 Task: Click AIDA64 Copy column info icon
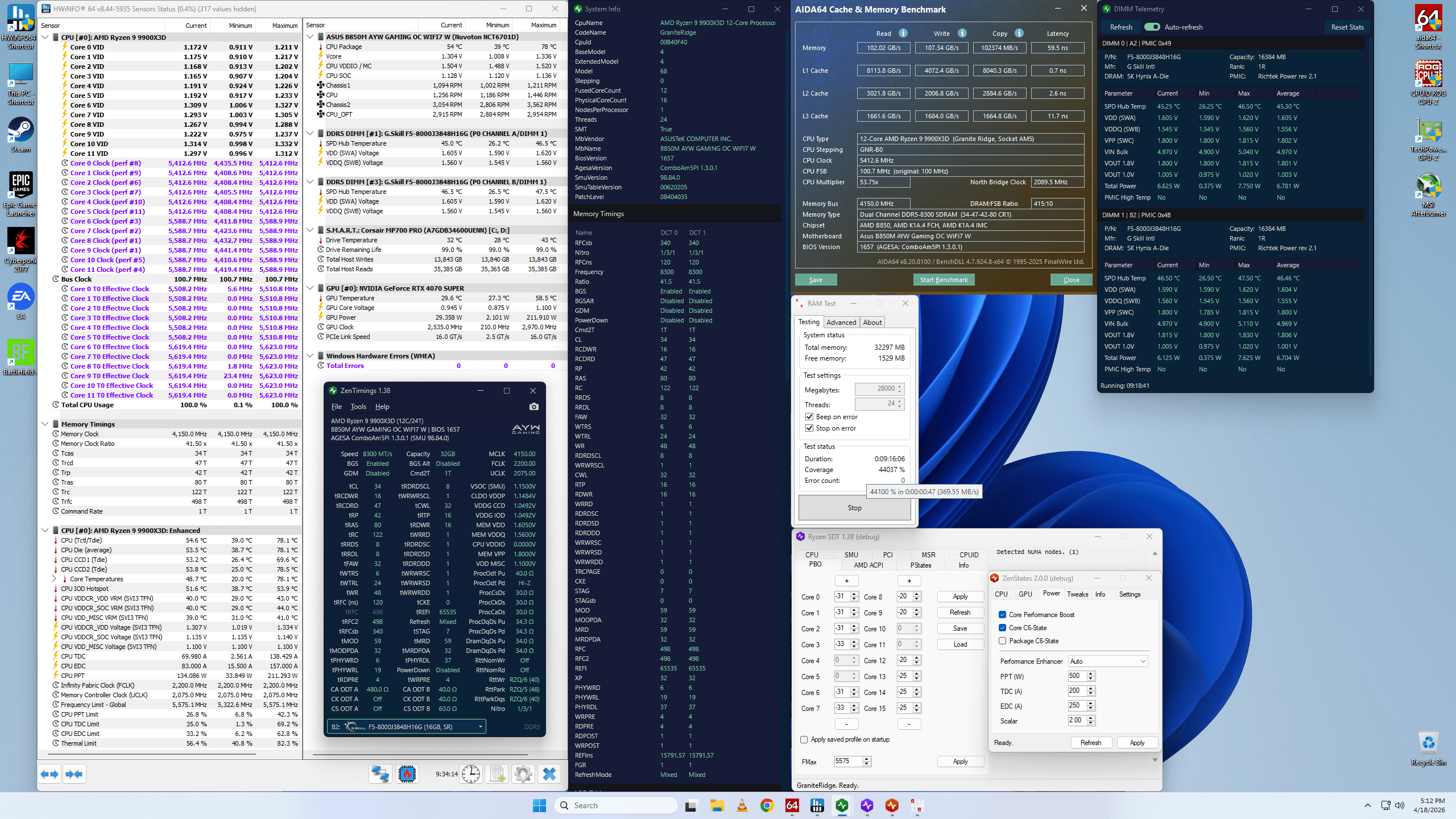[1019, 33]
